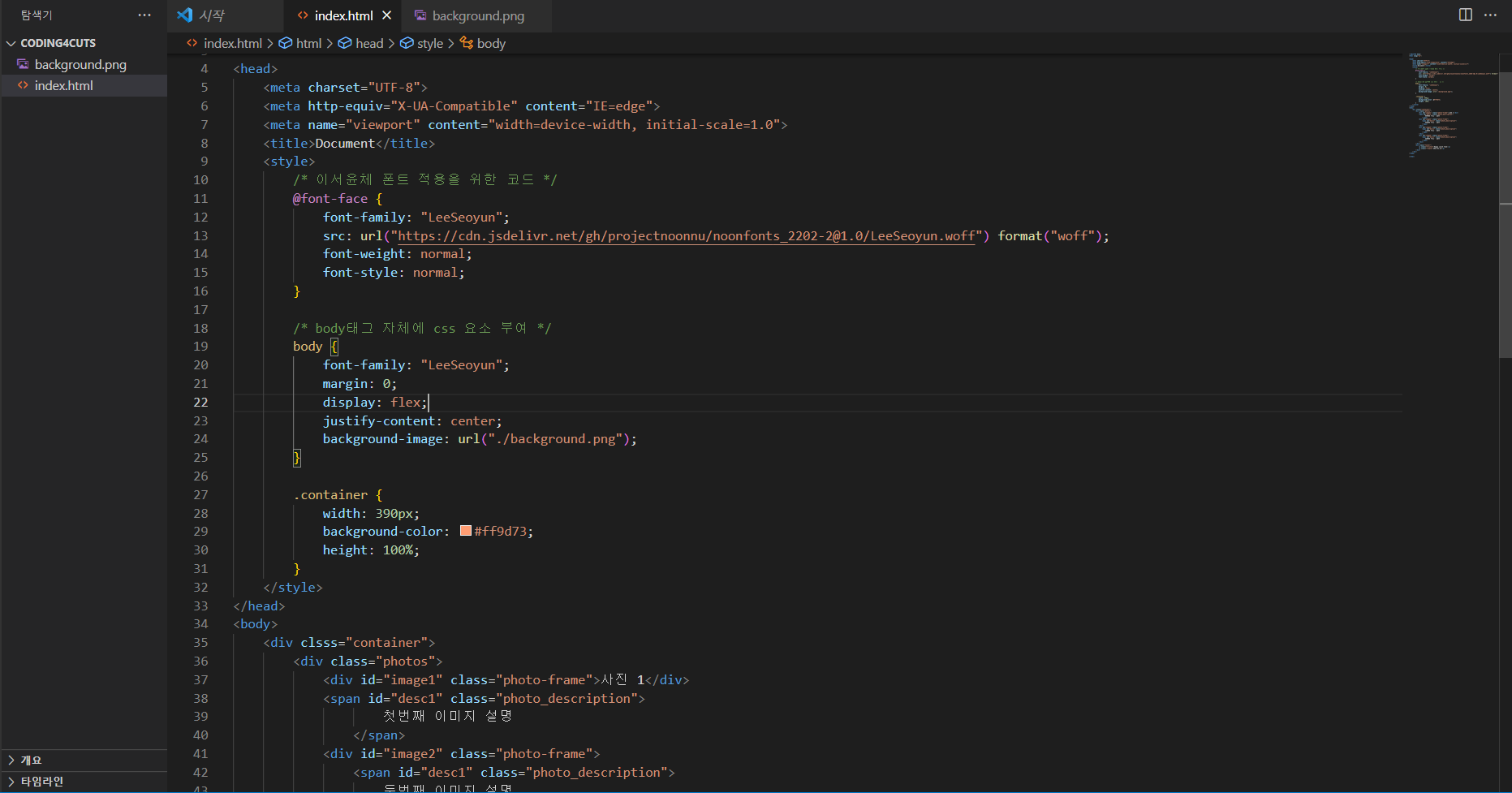
Task: Click the HTML file icon on index.html tab
Action: point(303,15)
